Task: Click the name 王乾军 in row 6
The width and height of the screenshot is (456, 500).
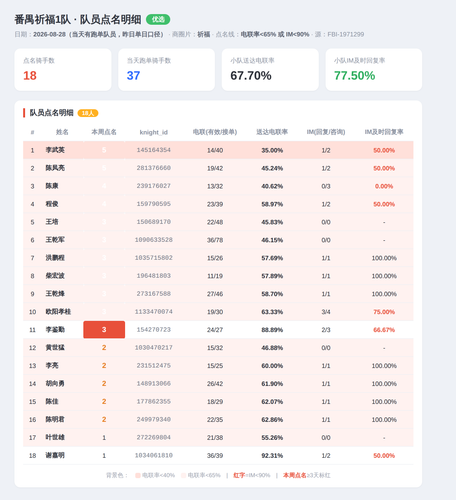Action: tap(55, 240)
